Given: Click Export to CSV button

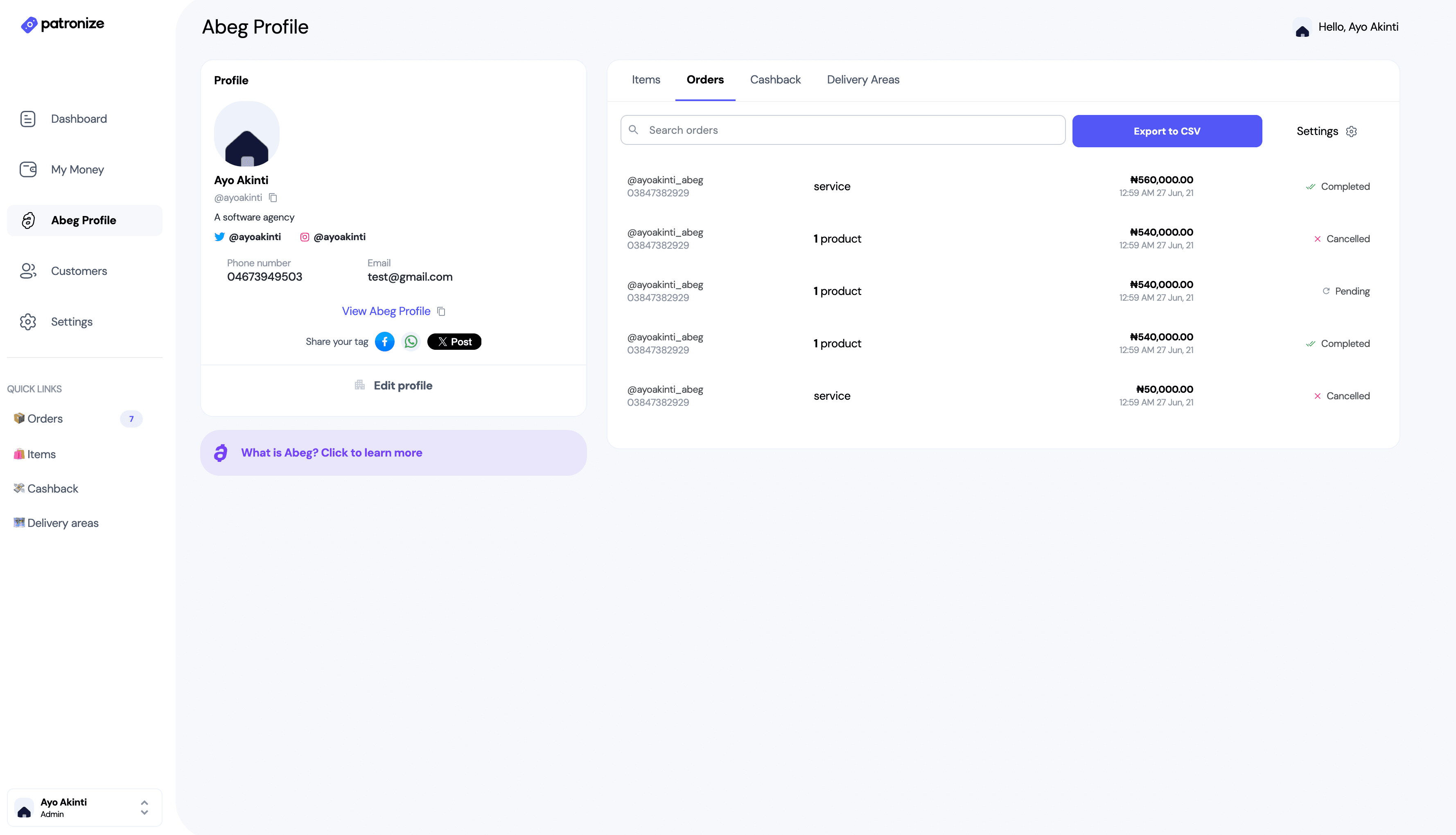Looking at the screenshot, I should pos(1167,131).
